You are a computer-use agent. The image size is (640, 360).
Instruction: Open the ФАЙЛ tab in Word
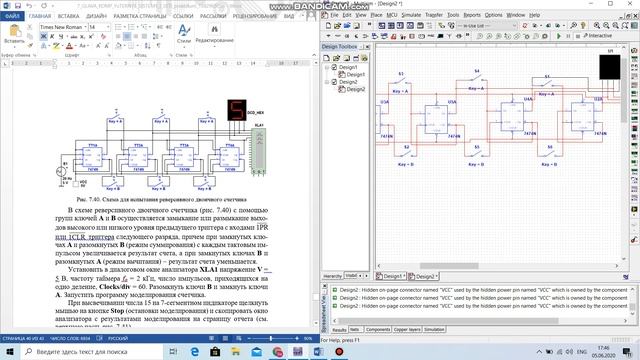pyautogui.click(x=12, y=16)
